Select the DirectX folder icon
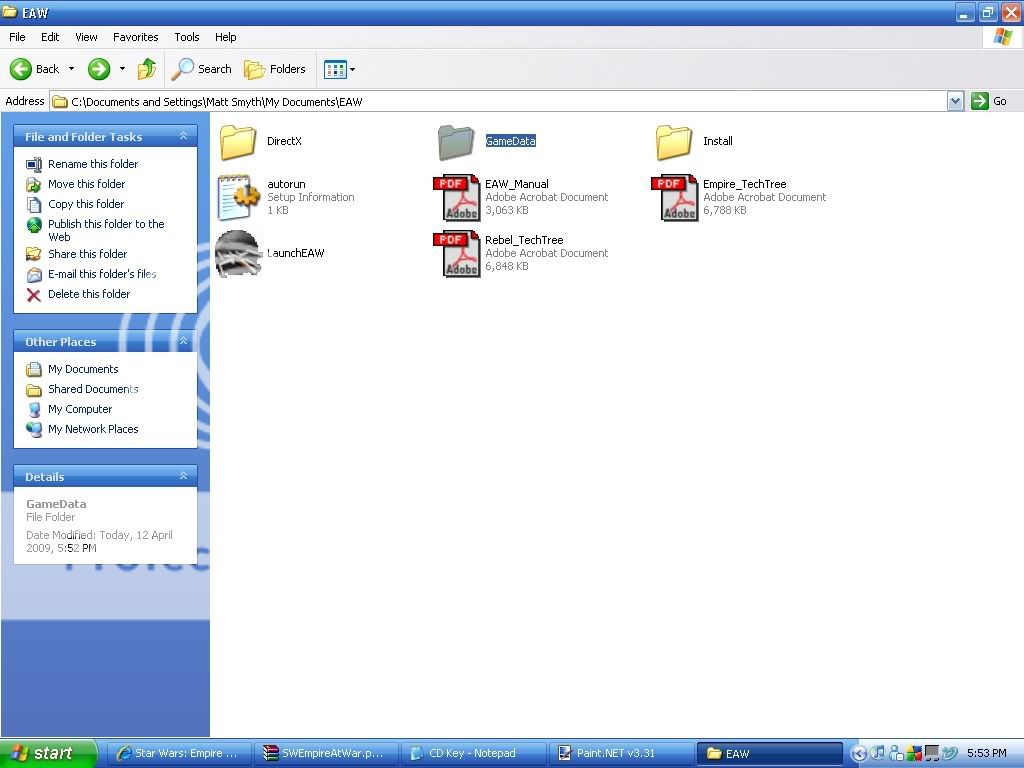Viewport: 1024px width, 768px height. point(238,142)
